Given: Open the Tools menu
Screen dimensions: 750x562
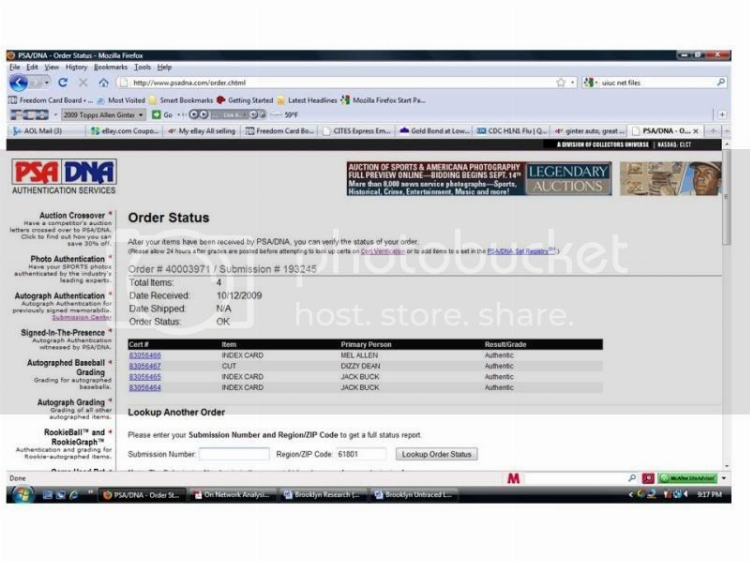Looking at the screenshot, I should (143, 67).
